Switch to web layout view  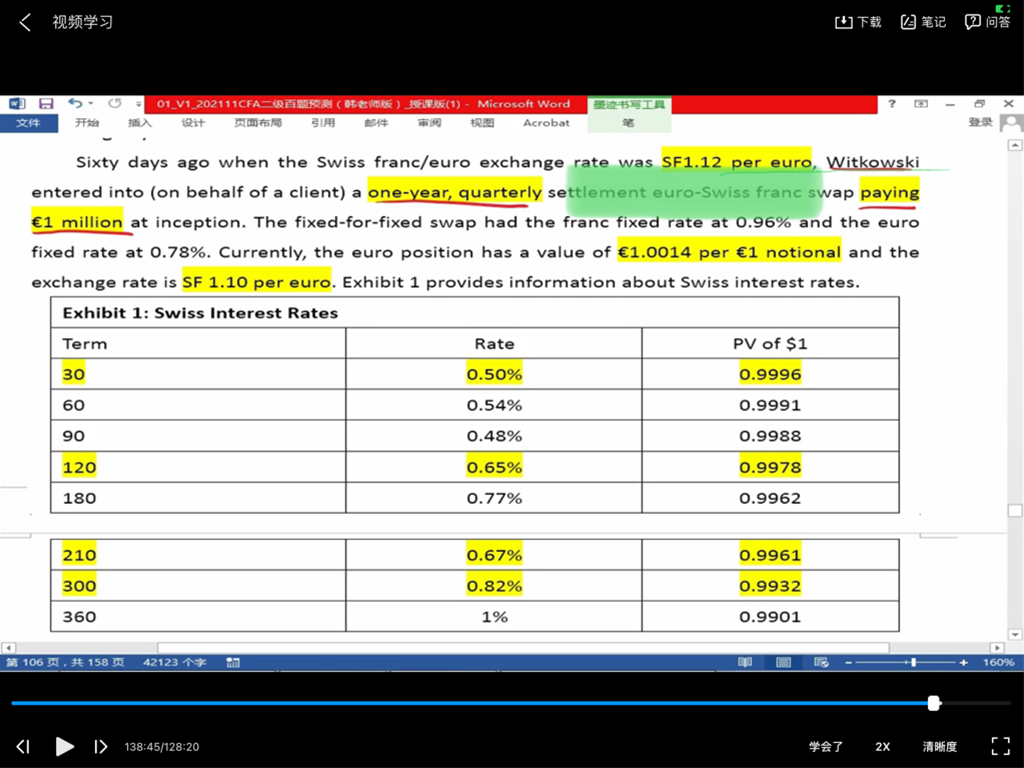tap(820, 662)
